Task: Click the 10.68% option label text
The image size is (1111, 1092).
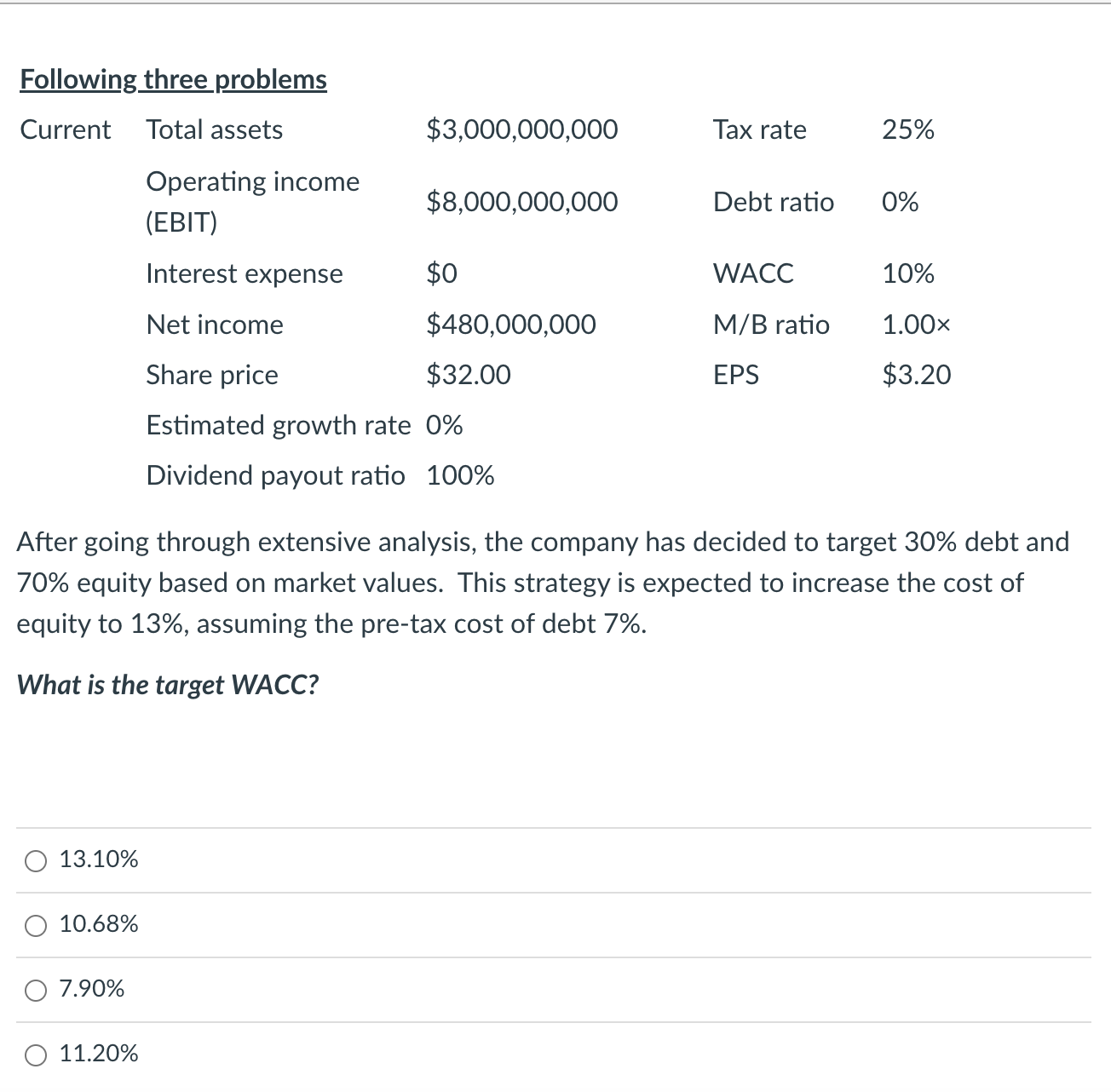Action: pyautogui.click(x=98, y=923)
